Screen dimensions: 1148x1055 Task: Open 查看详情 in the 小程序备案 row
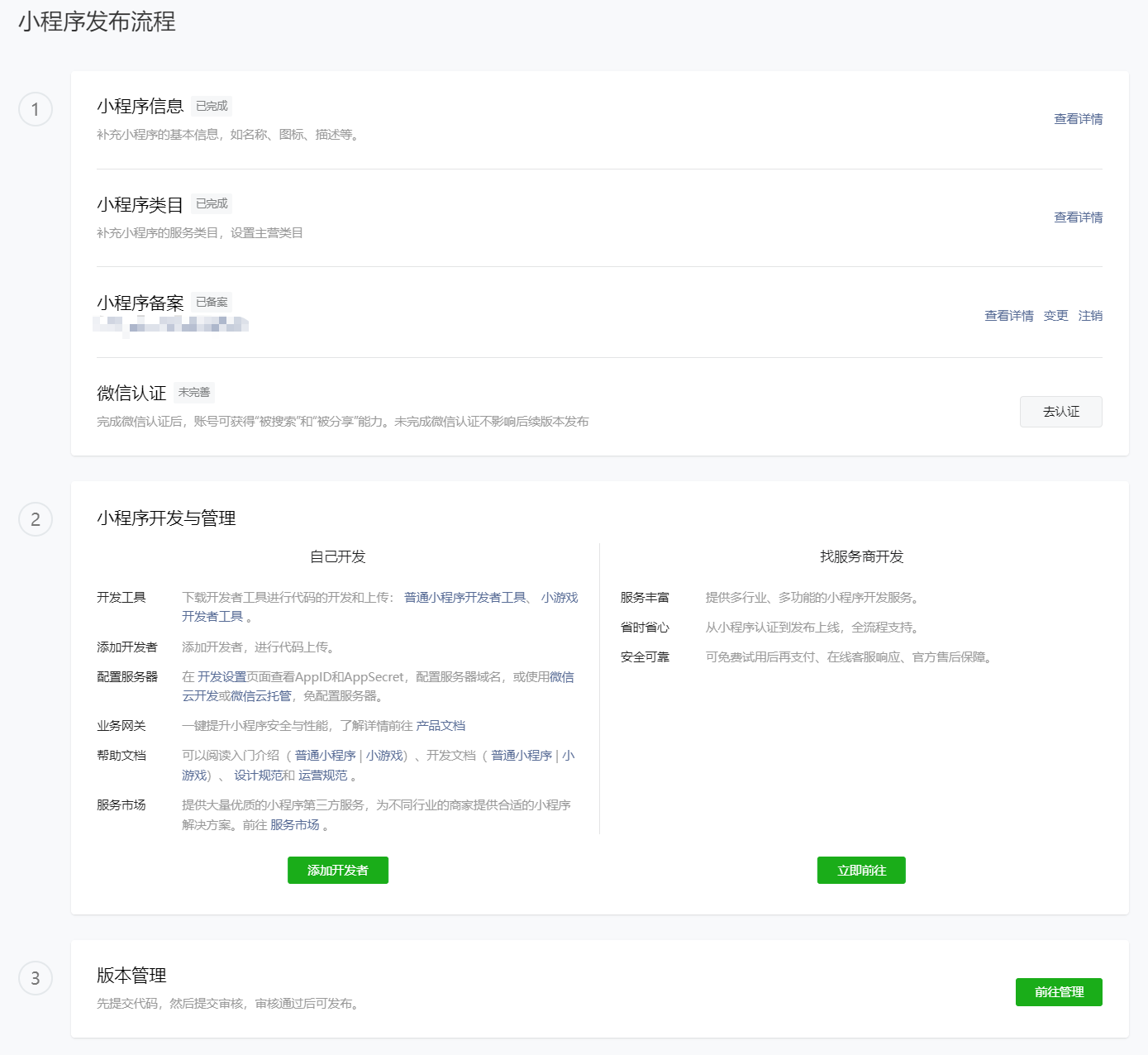(x=1008, y=316)
